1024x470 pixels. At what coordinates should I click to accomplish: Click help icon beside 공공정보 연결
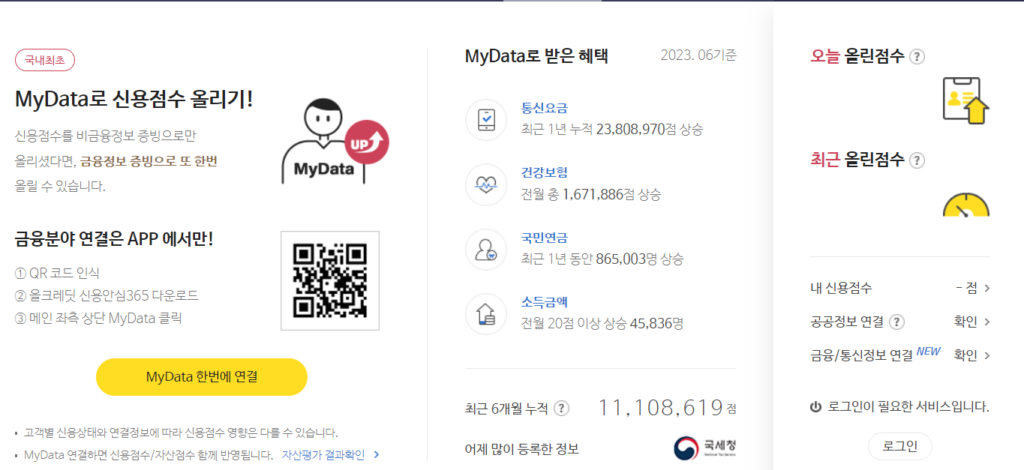coord(897,322)
